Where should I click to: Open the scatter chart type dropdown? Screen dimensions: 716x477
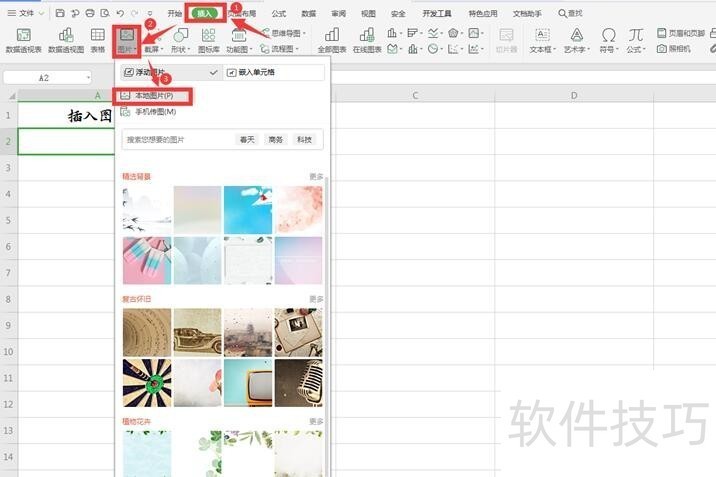455,48
